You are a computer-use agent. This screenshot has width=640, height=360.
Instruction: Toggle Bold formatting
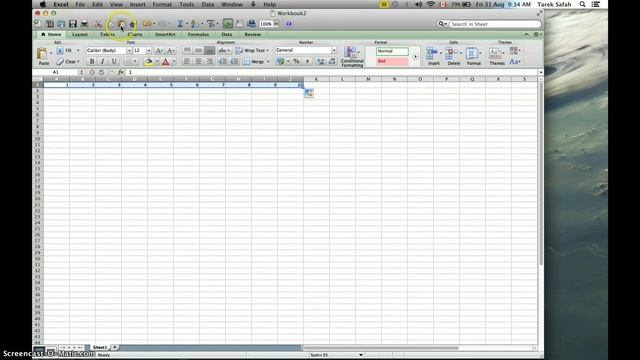coord(92,62)
